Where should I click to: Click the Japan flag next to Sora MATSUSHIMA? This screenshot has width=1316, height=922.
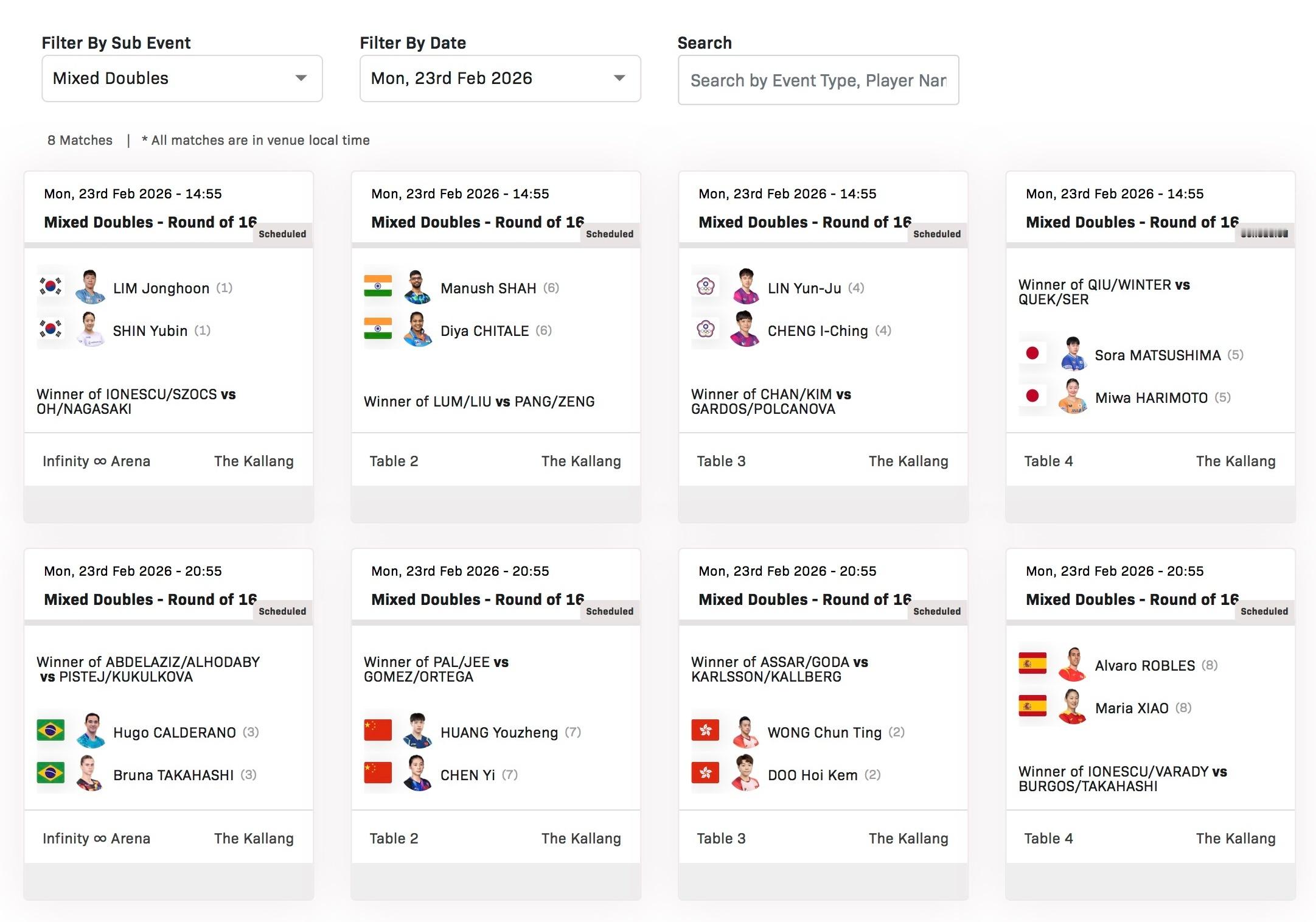[1032, 353]
